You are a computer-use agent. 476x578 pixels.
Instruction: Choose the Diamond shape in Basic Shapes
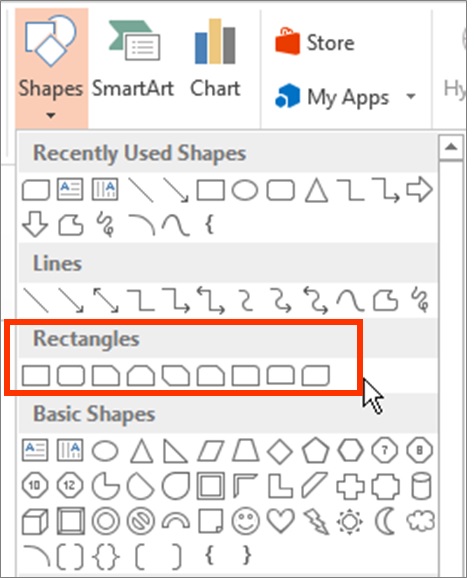click(280, 450)
